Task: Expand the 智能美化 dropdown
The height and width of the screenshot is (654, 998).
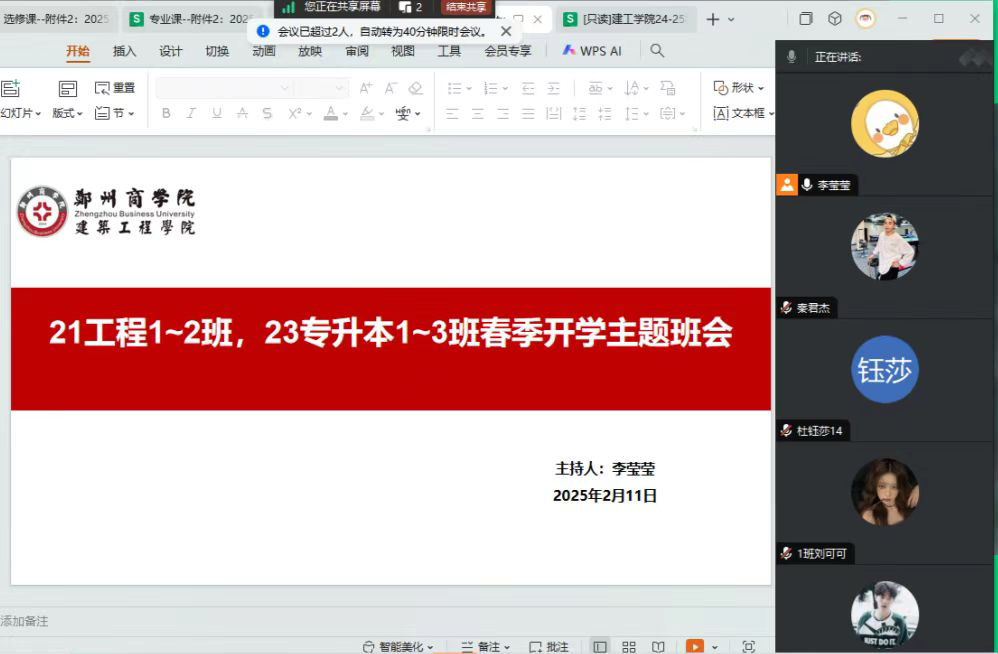Action: tap(398, 646)
